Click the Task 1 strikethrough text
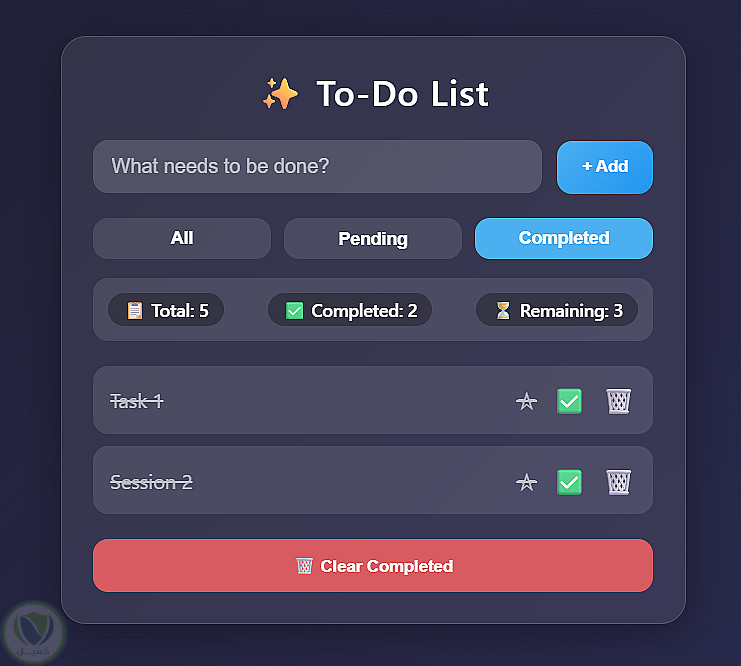The height and width of the screenshot is (666, 741). coord(137,401)
